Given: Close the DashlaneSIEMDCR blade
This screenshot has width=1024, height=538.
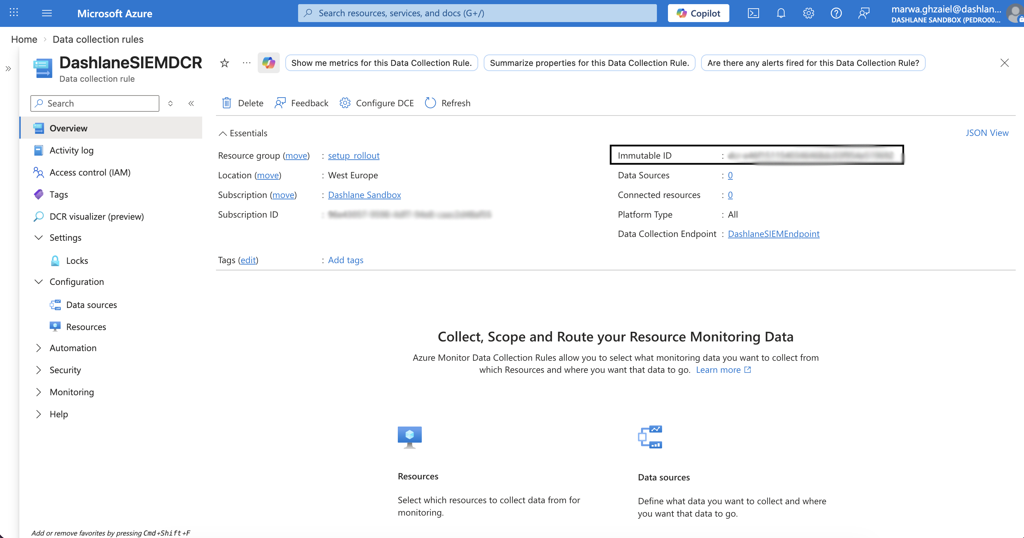Looking at the screenshot, I should [1004, 63].
